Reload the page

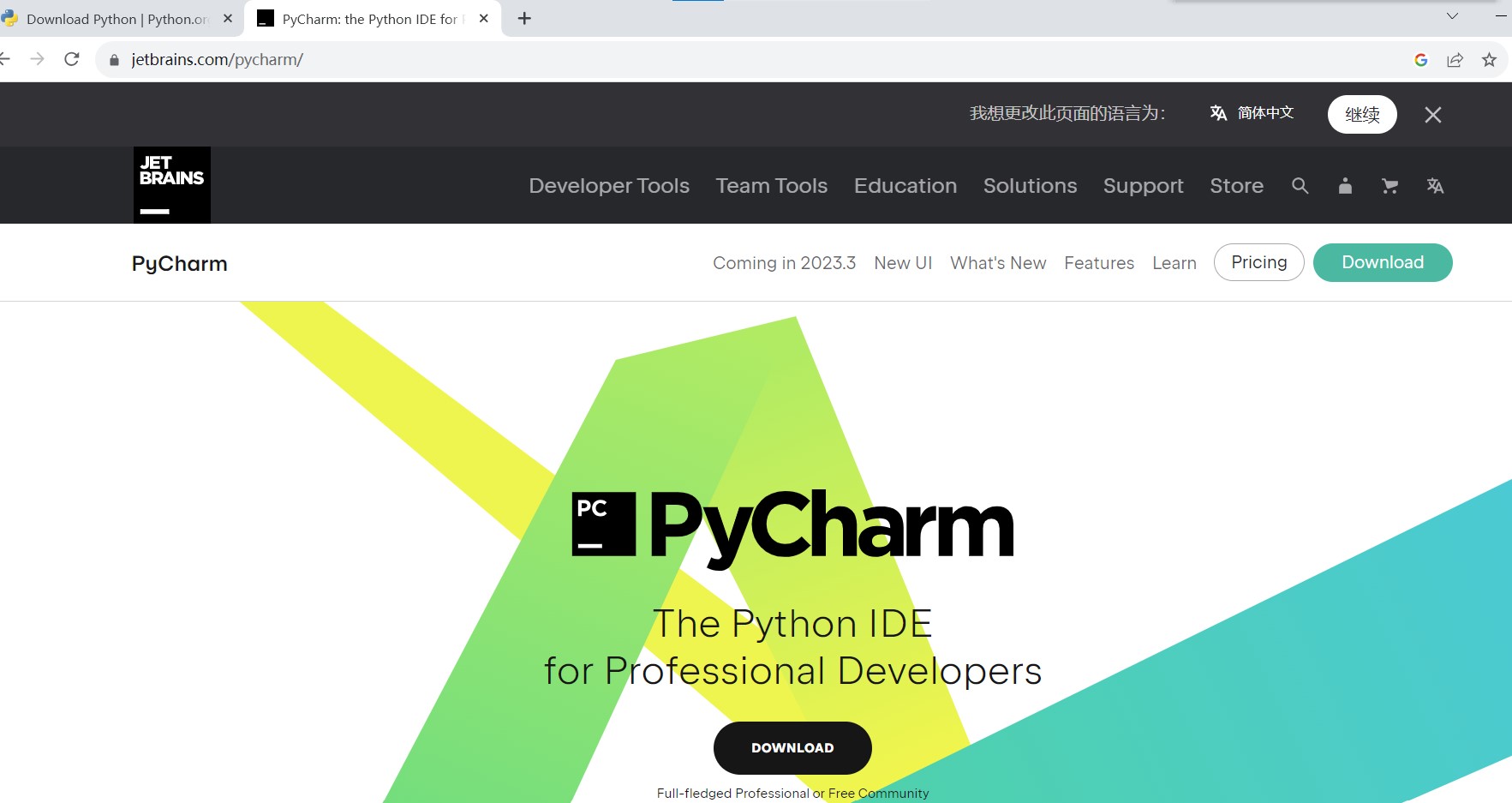[72, 59]
